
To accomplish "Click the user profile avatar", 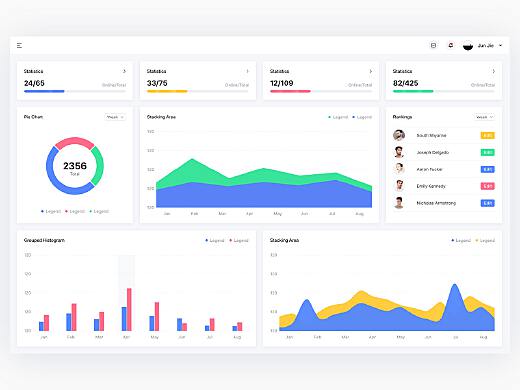I will click(x=468, y=46).
